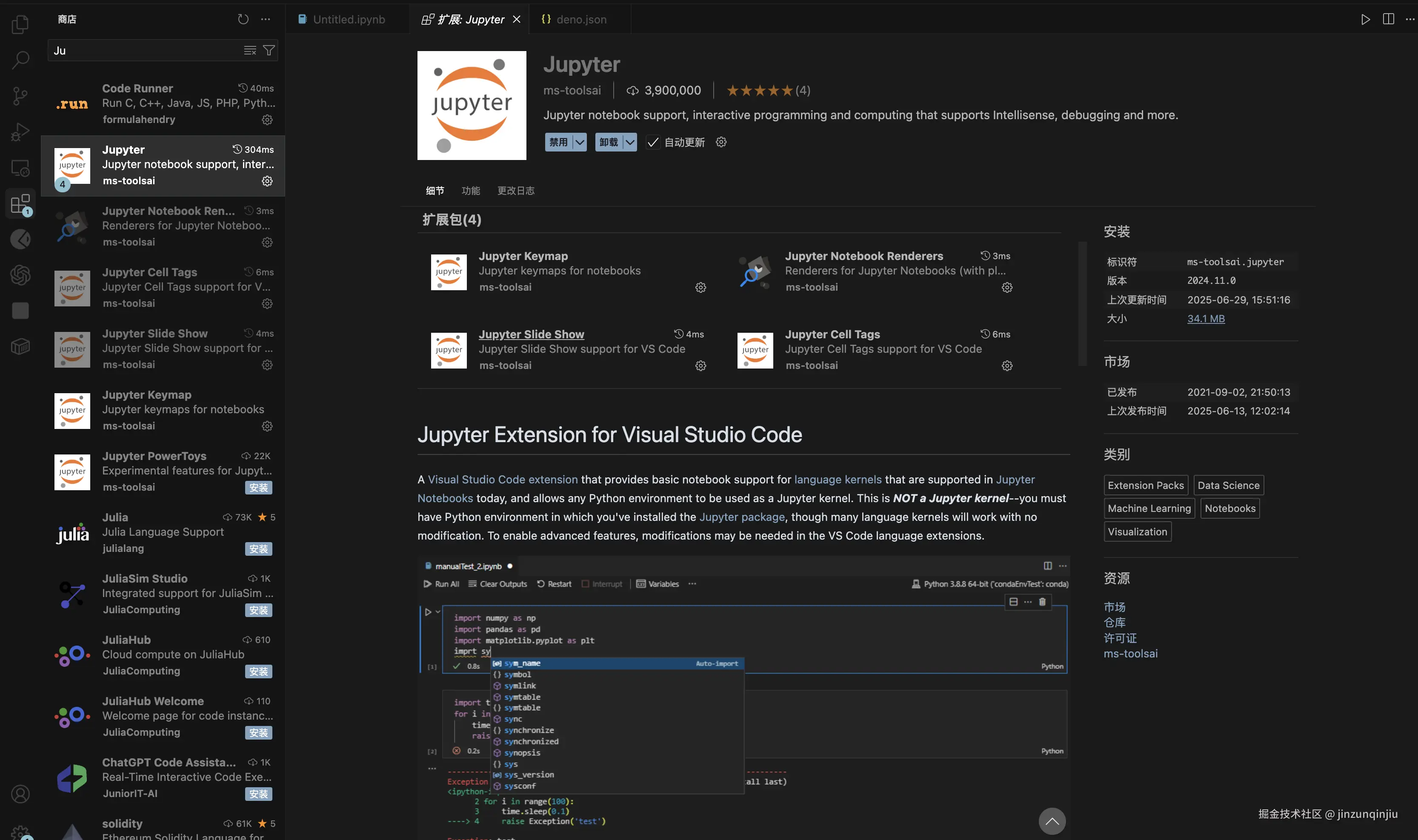Split the editor to the right
1418x840 pixels.
(1388, 19)
